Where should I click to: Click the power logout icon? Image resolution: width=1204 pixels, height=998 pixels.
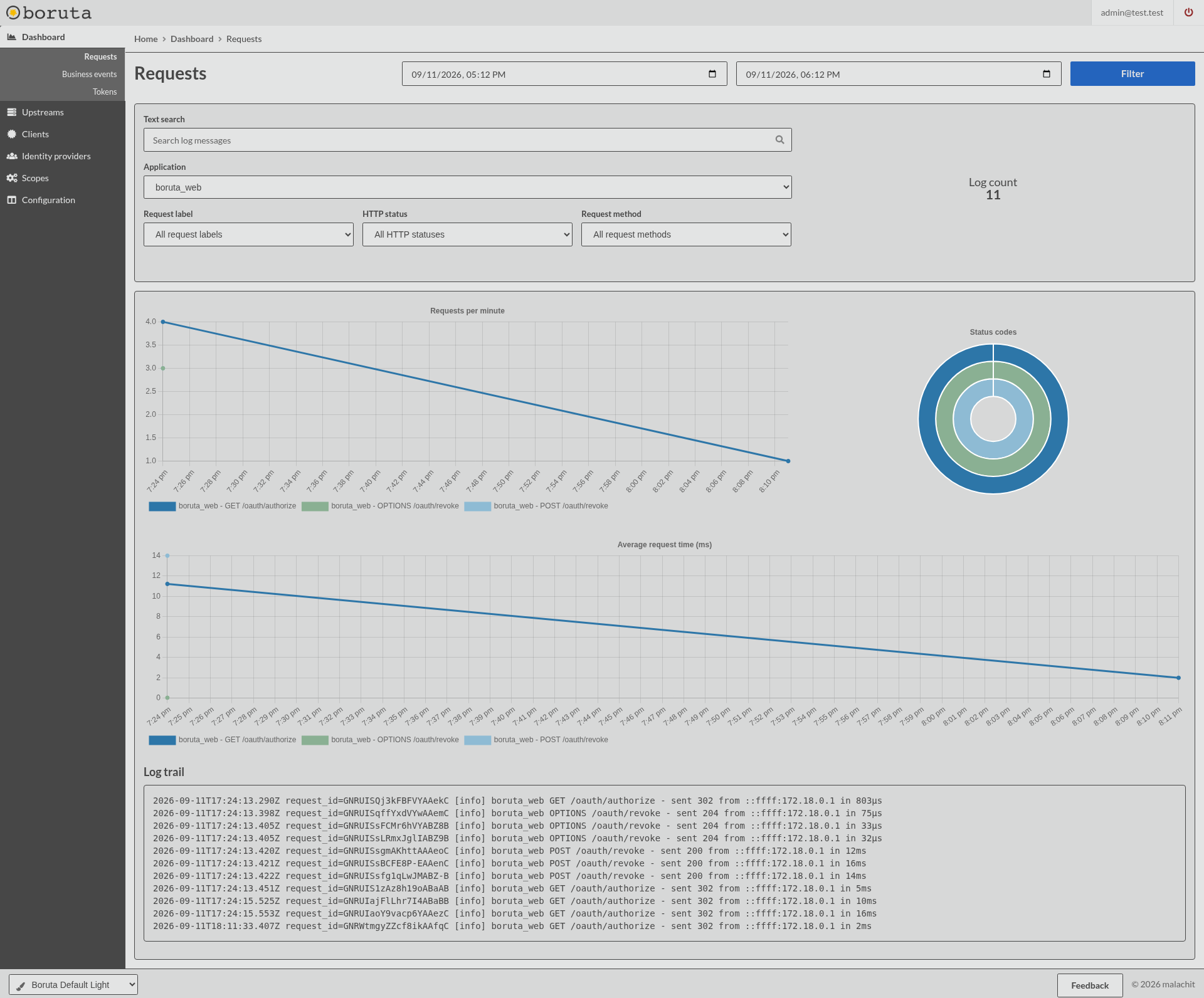(x=1188, y=13)
